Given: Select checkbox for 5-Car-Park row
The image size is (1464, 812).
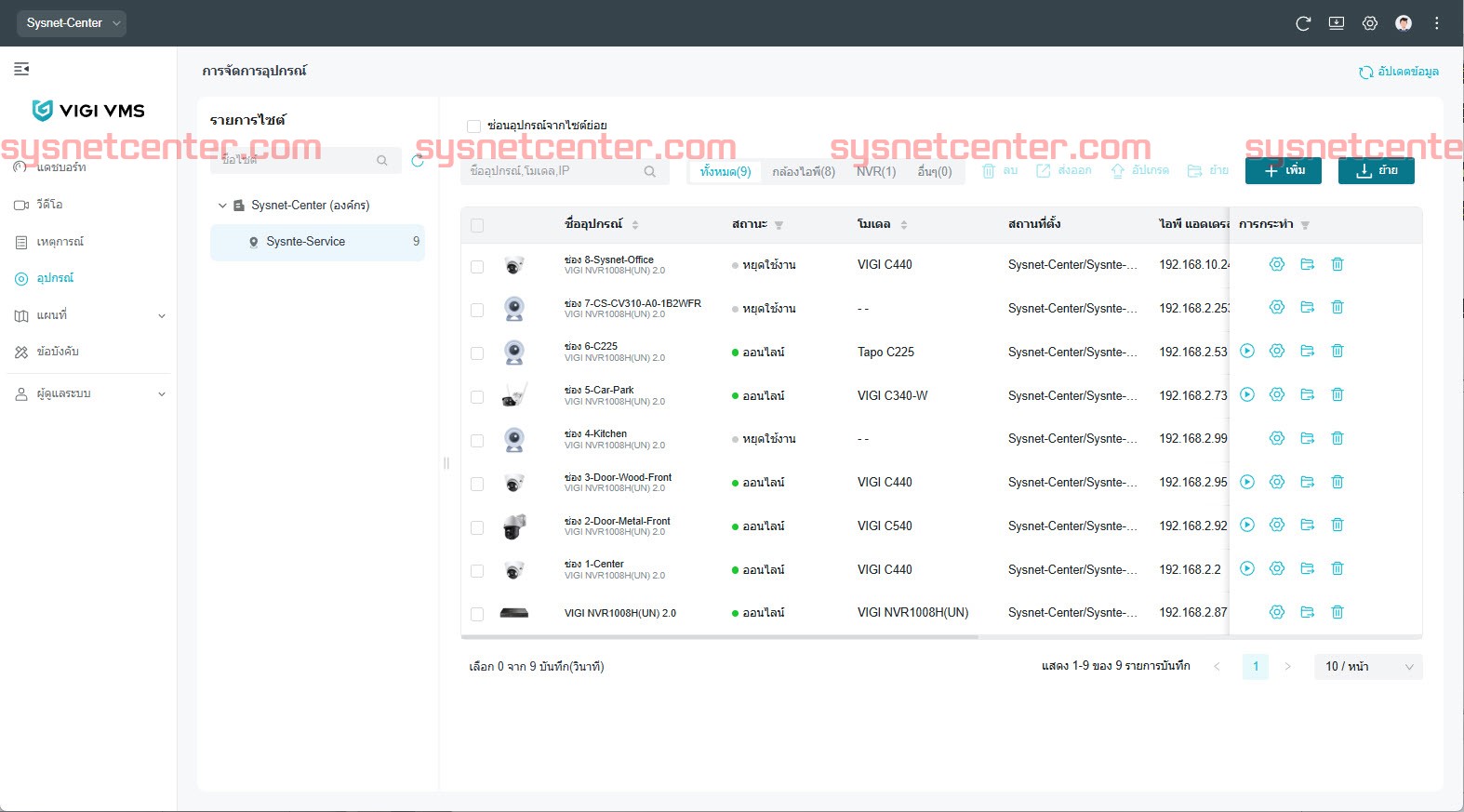Looking at the screenshot, I should coord(477,397).
